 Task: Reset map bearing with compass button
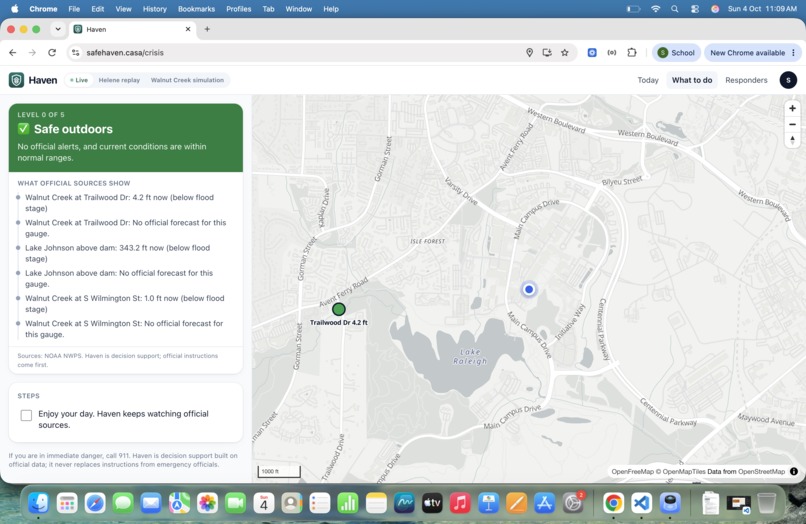pos(792,140)
